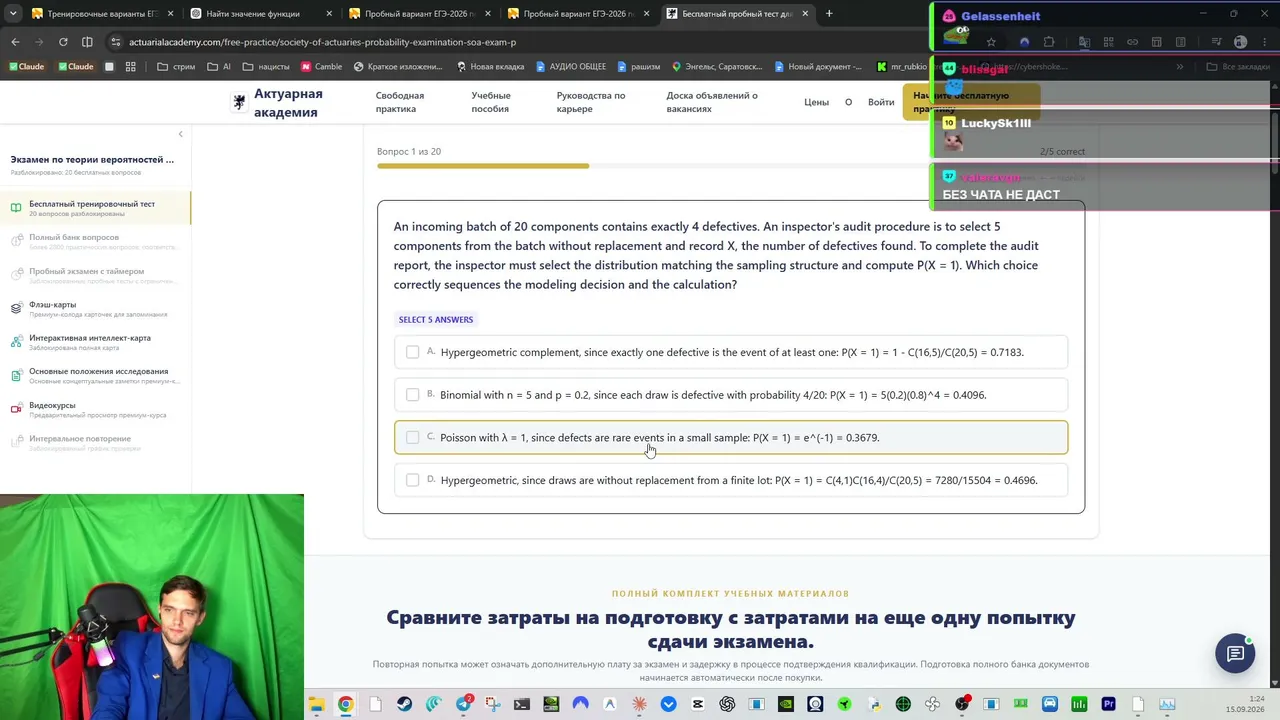Open the 'Бесплатный тренировочный тест' sidebar item
The image size is (1280, 720).
(x=95, y=208)
